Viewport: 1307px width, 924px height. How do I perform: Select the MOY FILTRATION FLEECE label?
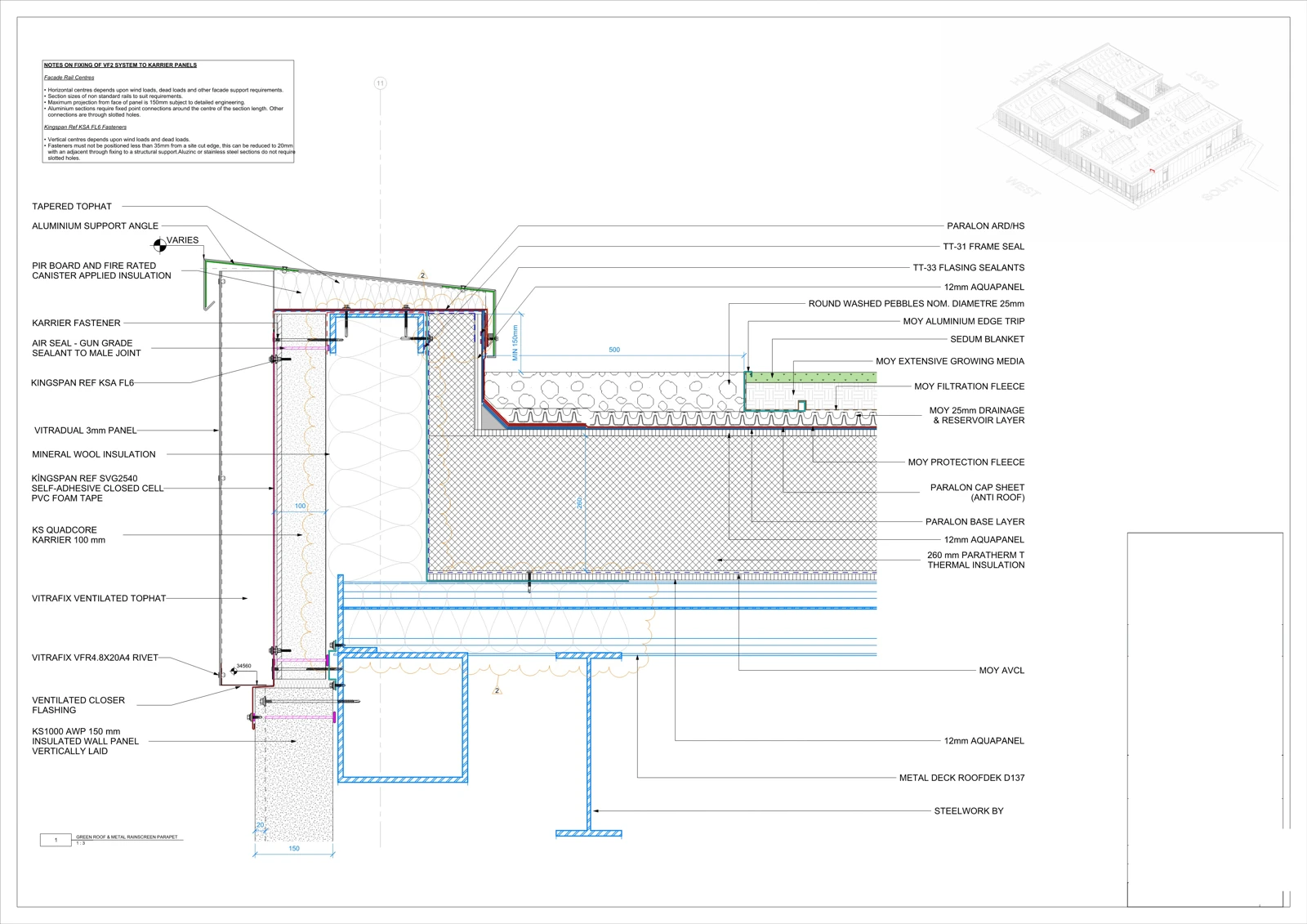(969, 386)
